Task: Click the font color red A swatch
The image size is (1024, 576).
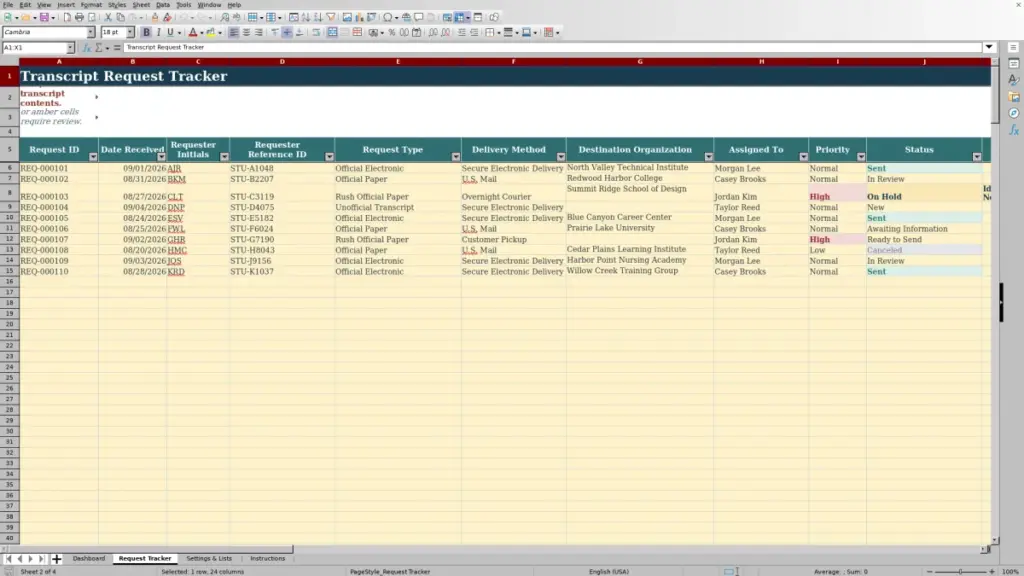Action: click(193, 32)
